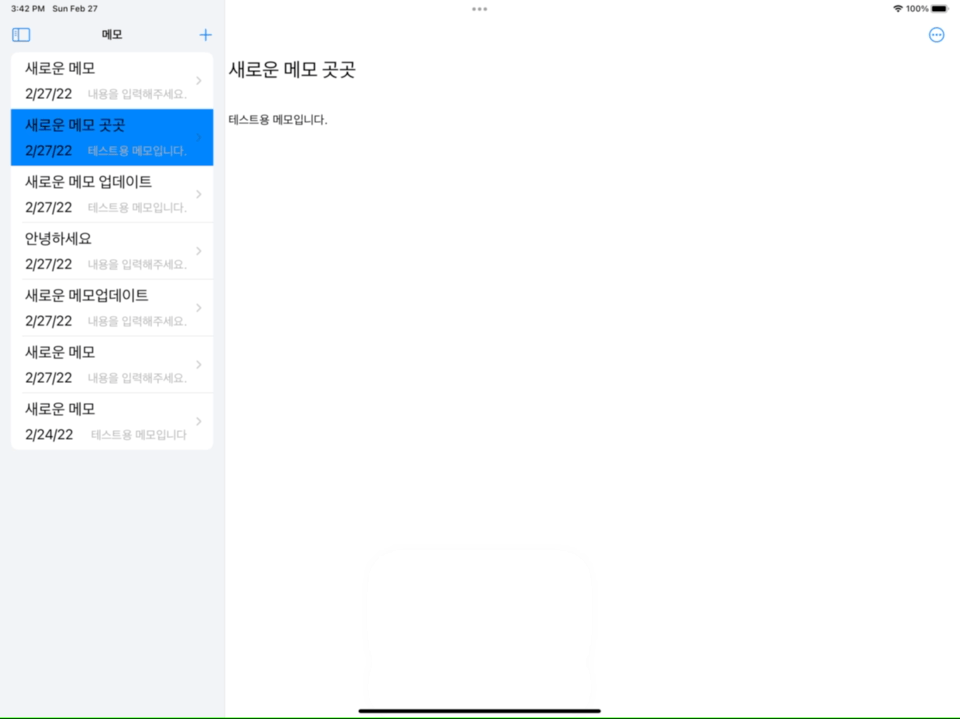The width and height of the screenshot is (960, 719).
Task: Edit body text 테스트용 메모입니다. in detail pane
Action: pyautogui.click(x=278, y=120)
